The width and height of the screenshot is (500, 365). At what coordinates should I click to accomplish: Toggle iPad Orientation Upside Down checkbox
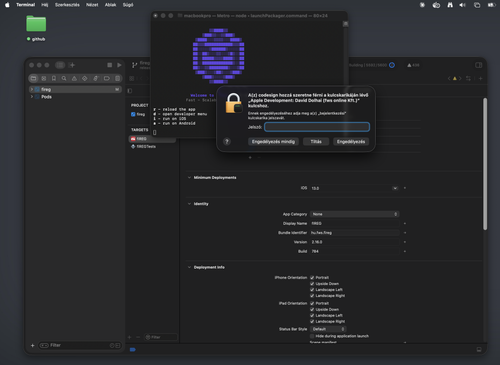tap(312, 309)
